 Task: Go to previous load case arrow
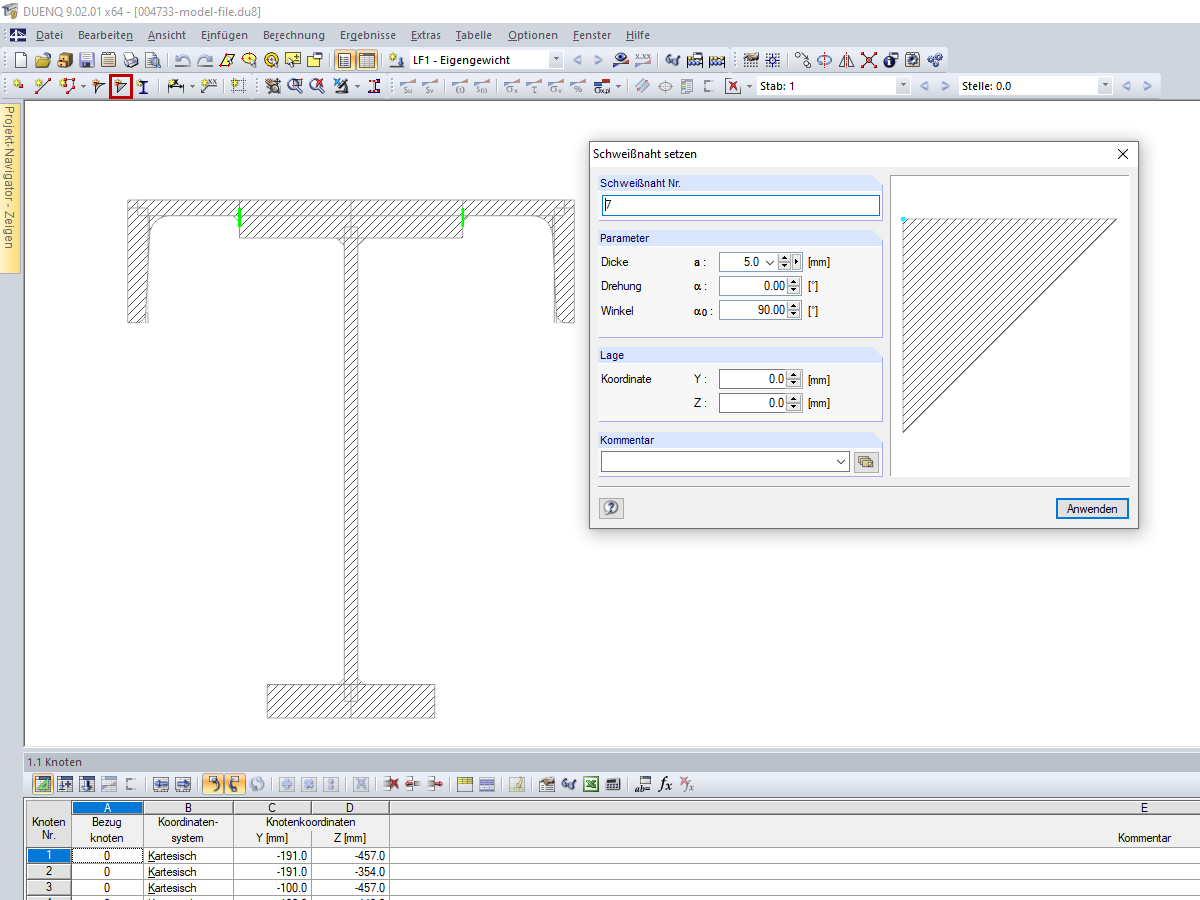[x=577, y=60]
